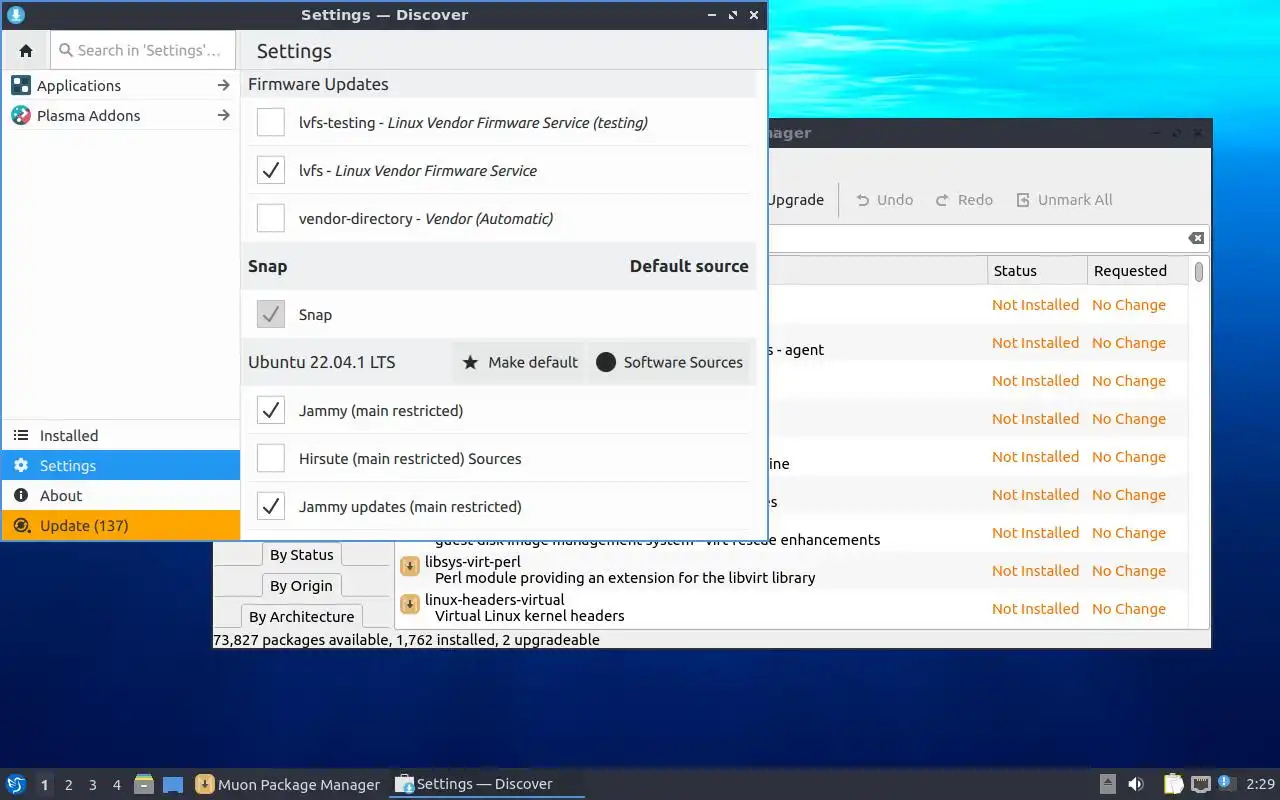
Task: Uncheck Jammy updates (main restricted)
Action: 271,506
